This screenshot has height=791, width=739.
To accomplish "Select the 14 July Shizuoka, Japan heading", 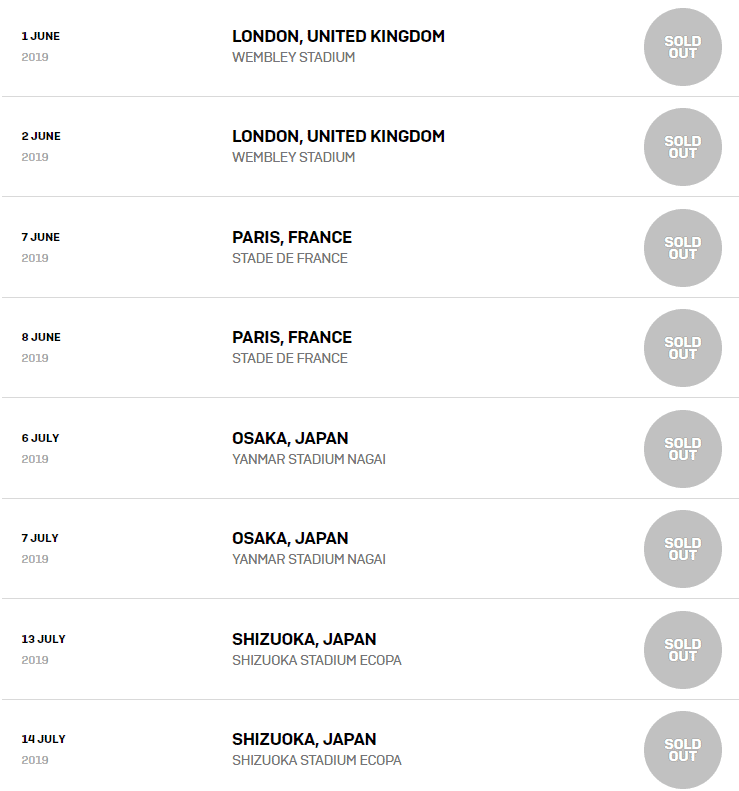I will tap(304, 739).
